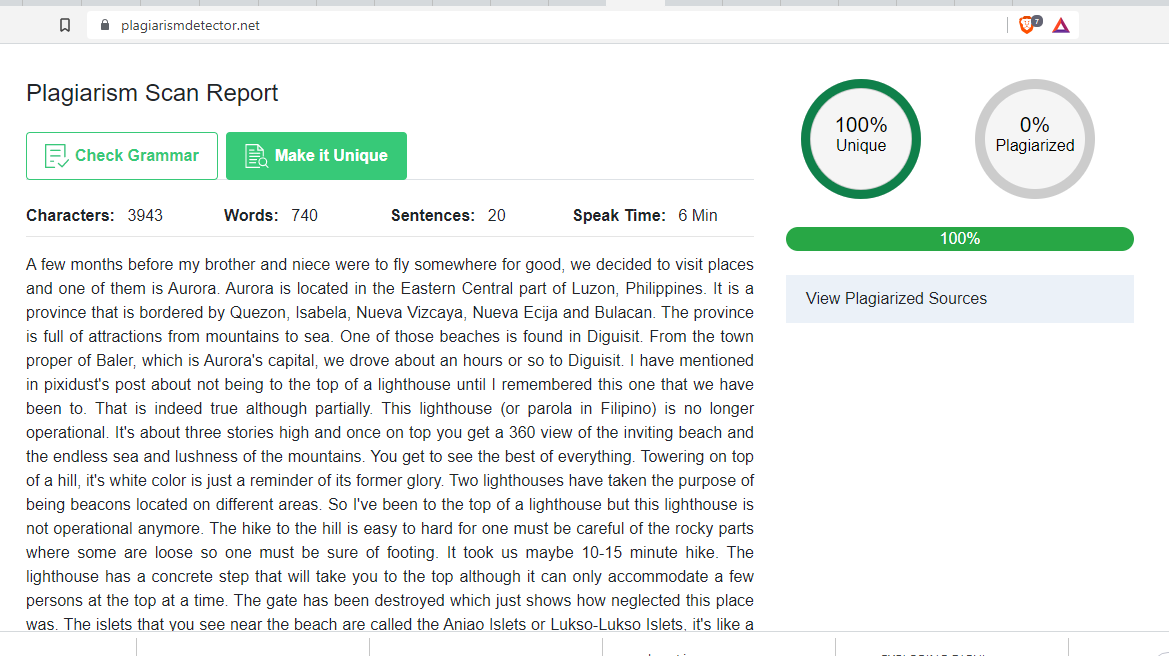1169x656 pixels.
Task: Click the Brave Rewards triangle icon
Action: (1061, 26)
